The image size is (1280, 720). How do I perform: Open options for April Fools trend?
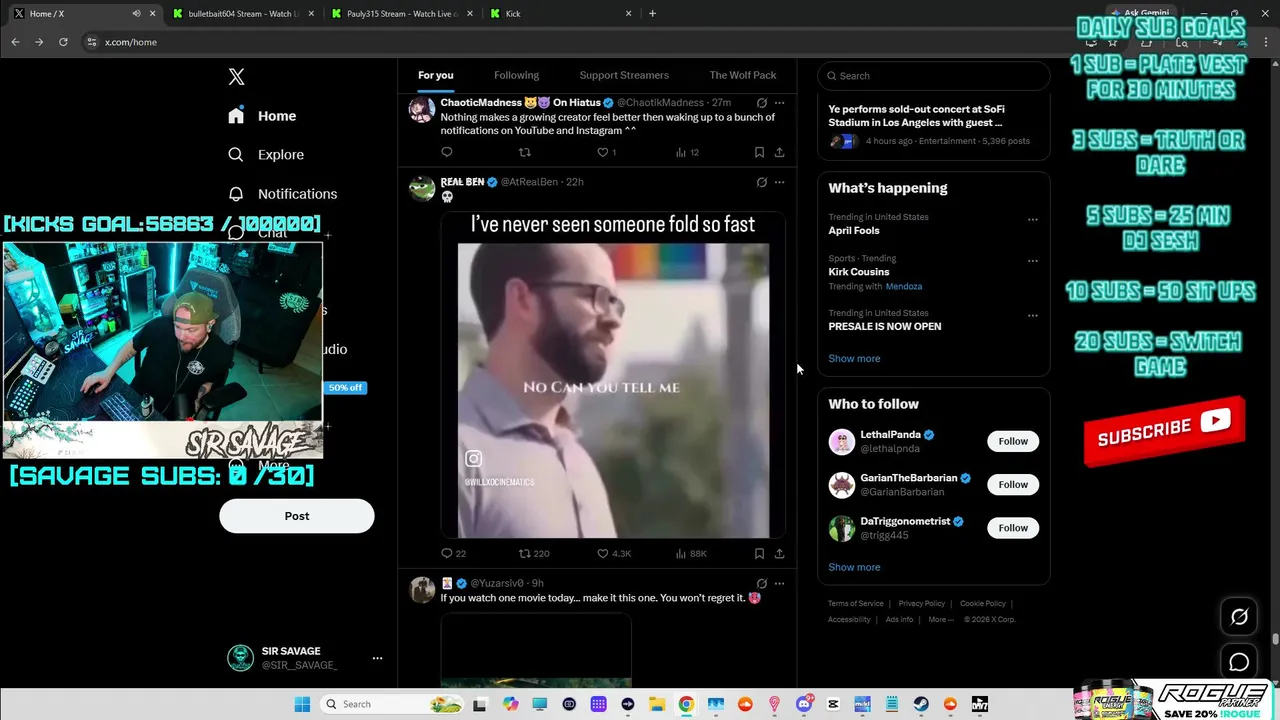1033,220
